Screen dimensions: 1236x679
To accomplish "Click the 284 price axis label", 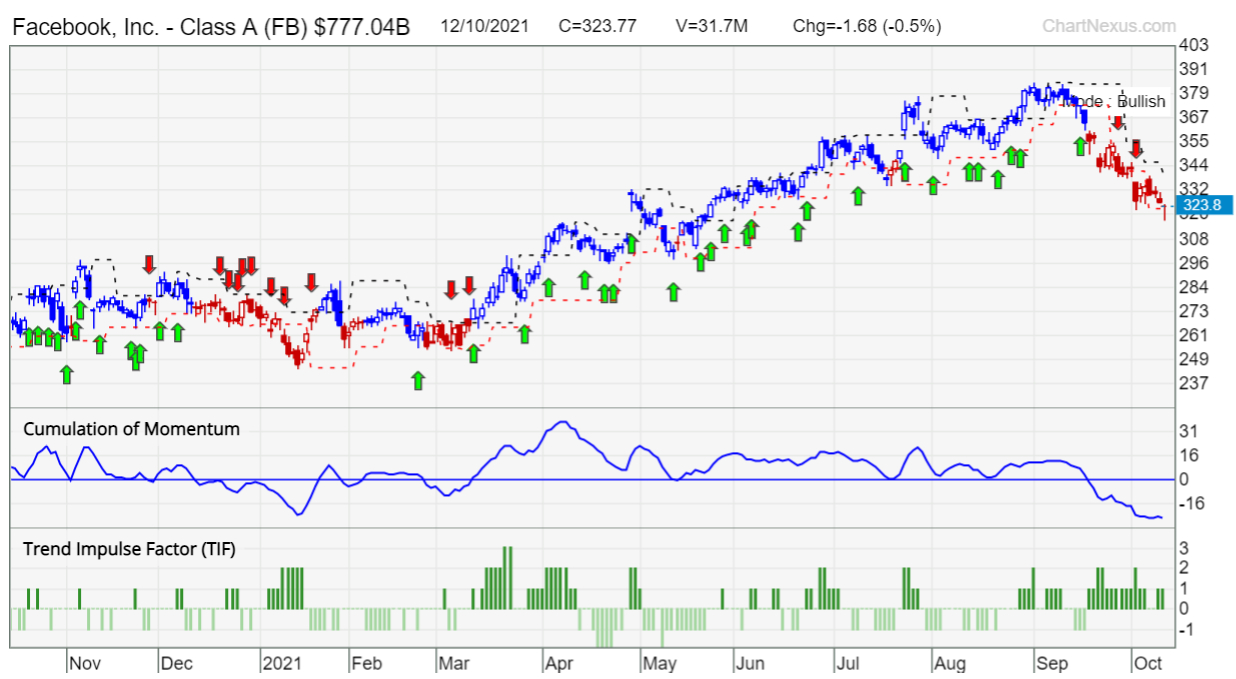I will [x=1195, y=287].
